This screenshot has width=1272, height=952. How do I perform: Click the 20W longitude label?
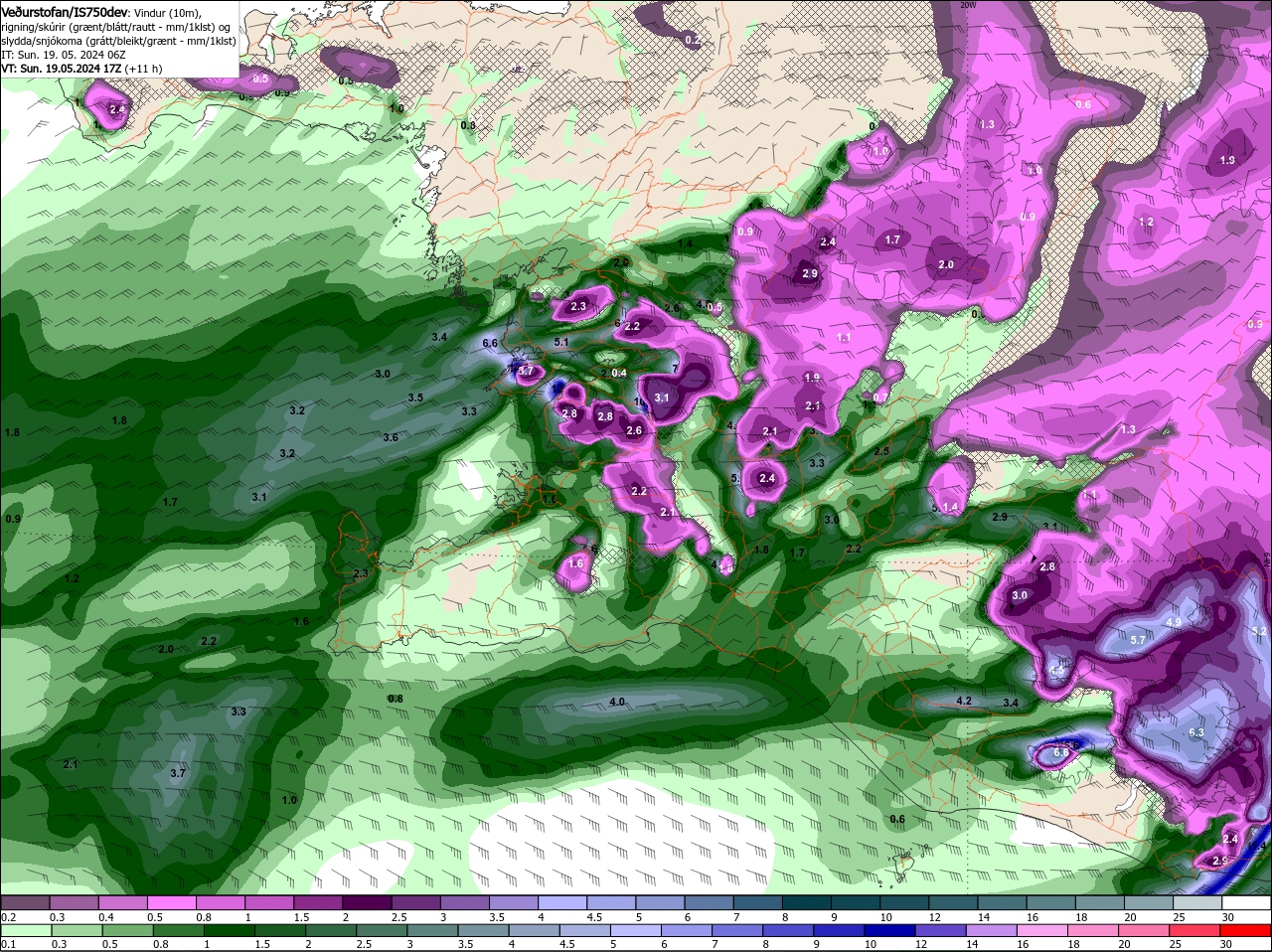coord(968,4)
